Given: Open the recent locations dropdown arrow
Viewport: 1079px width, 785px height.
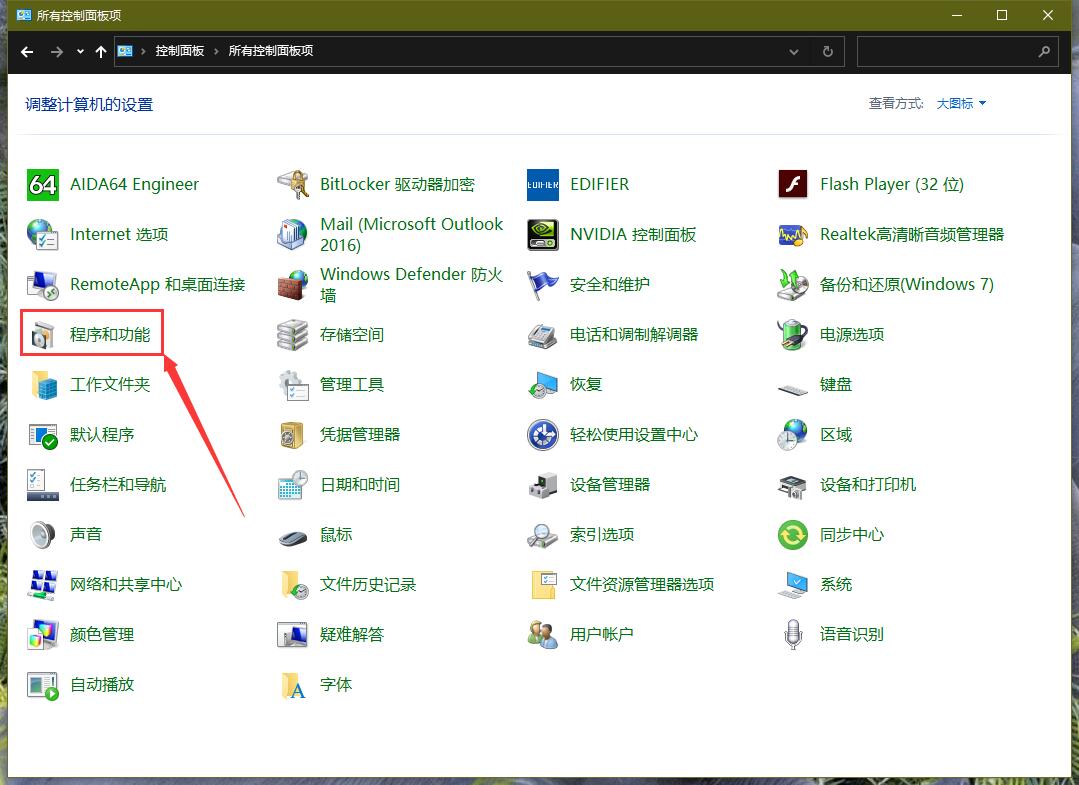Looking at the screenshot, I should pos(80,52).
